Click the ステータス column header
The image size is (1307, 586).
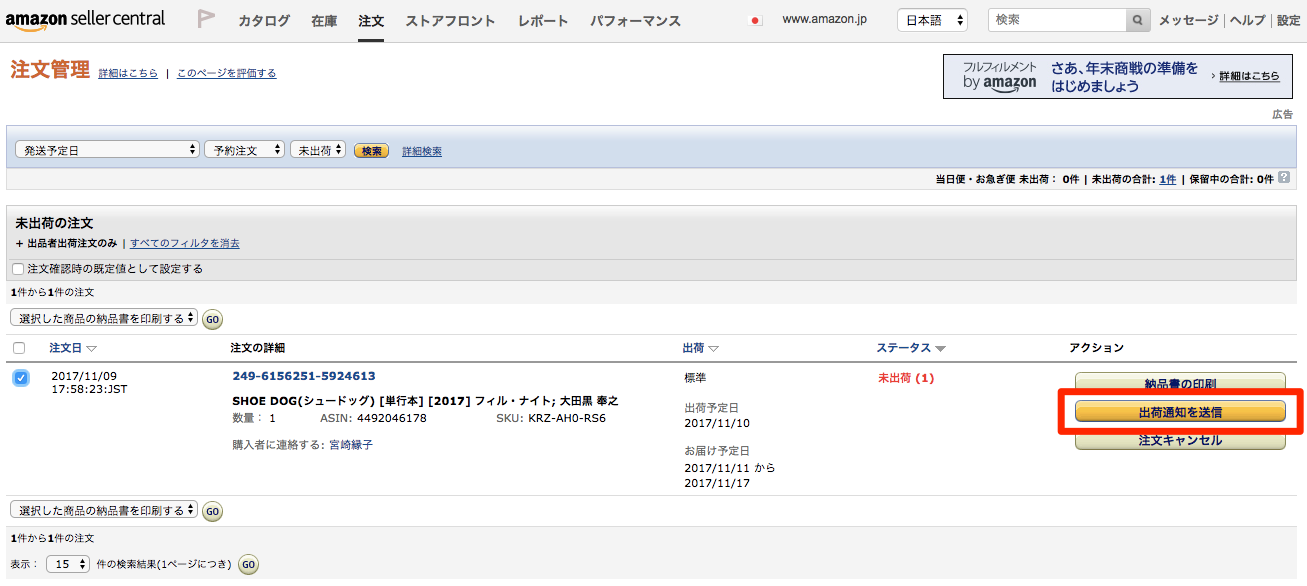[x=904, y=348]
